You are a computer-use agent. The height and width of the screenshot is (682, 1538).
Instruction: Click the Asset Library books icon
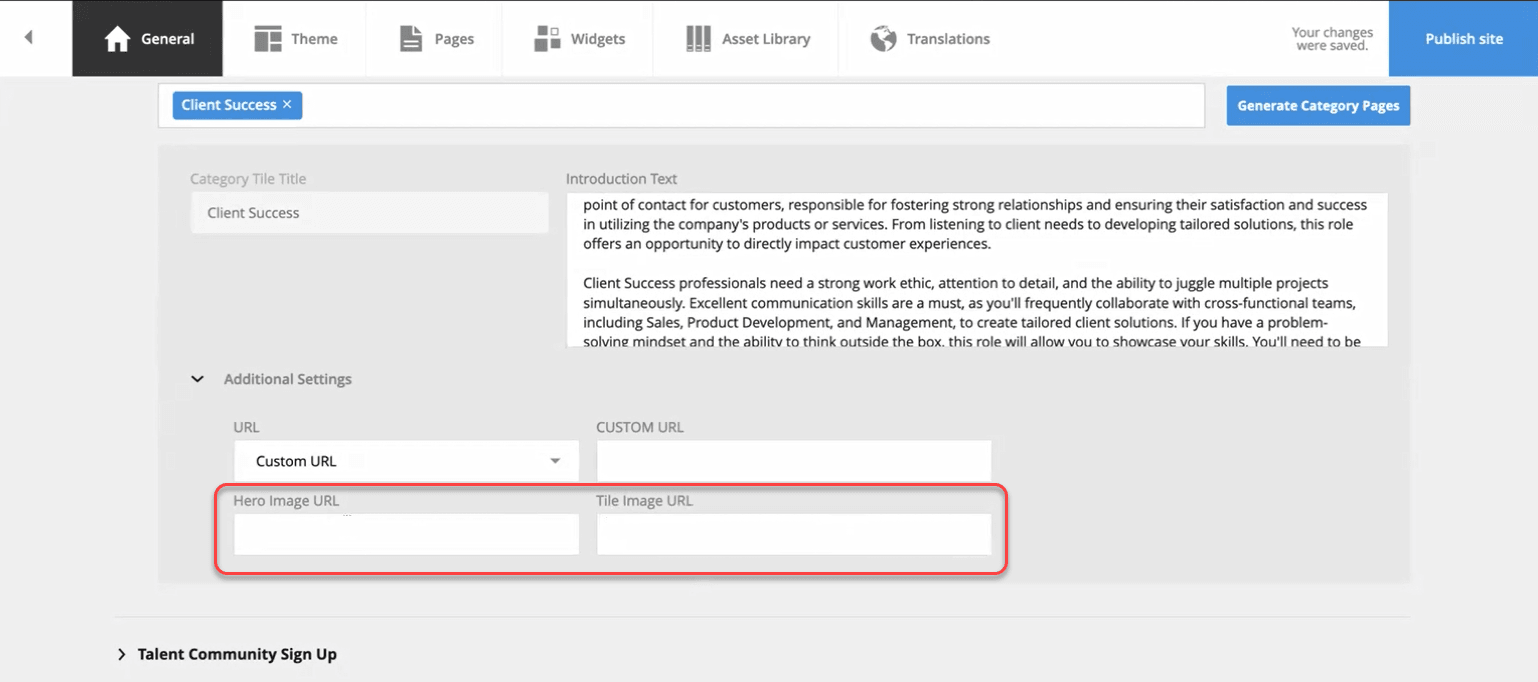pyautogui.click(x=698, y=39)
